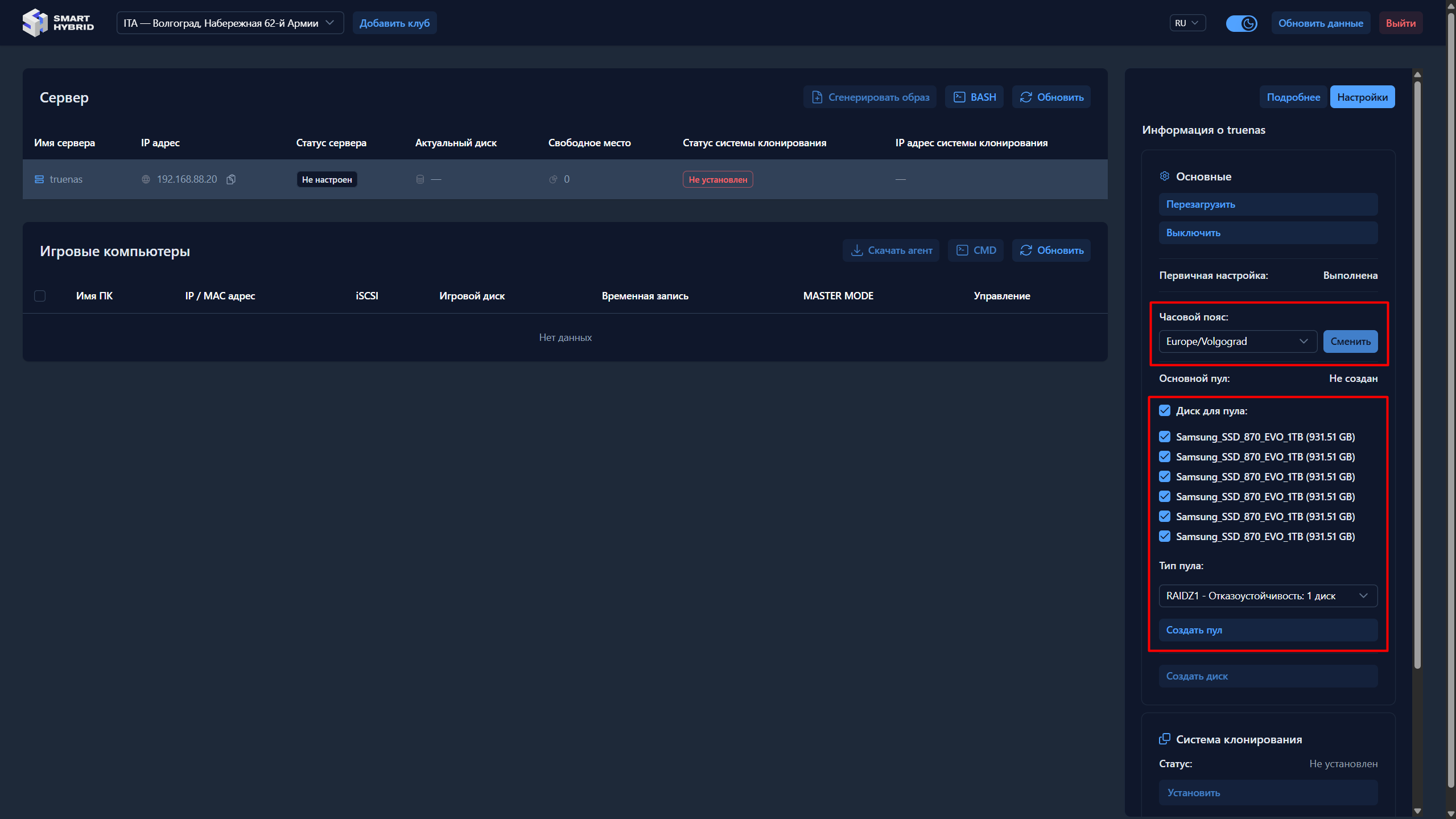Click the BASH terminal icon button
Image resolution: width=1456 pixels, height=819 pixels.
click(959, 97)
